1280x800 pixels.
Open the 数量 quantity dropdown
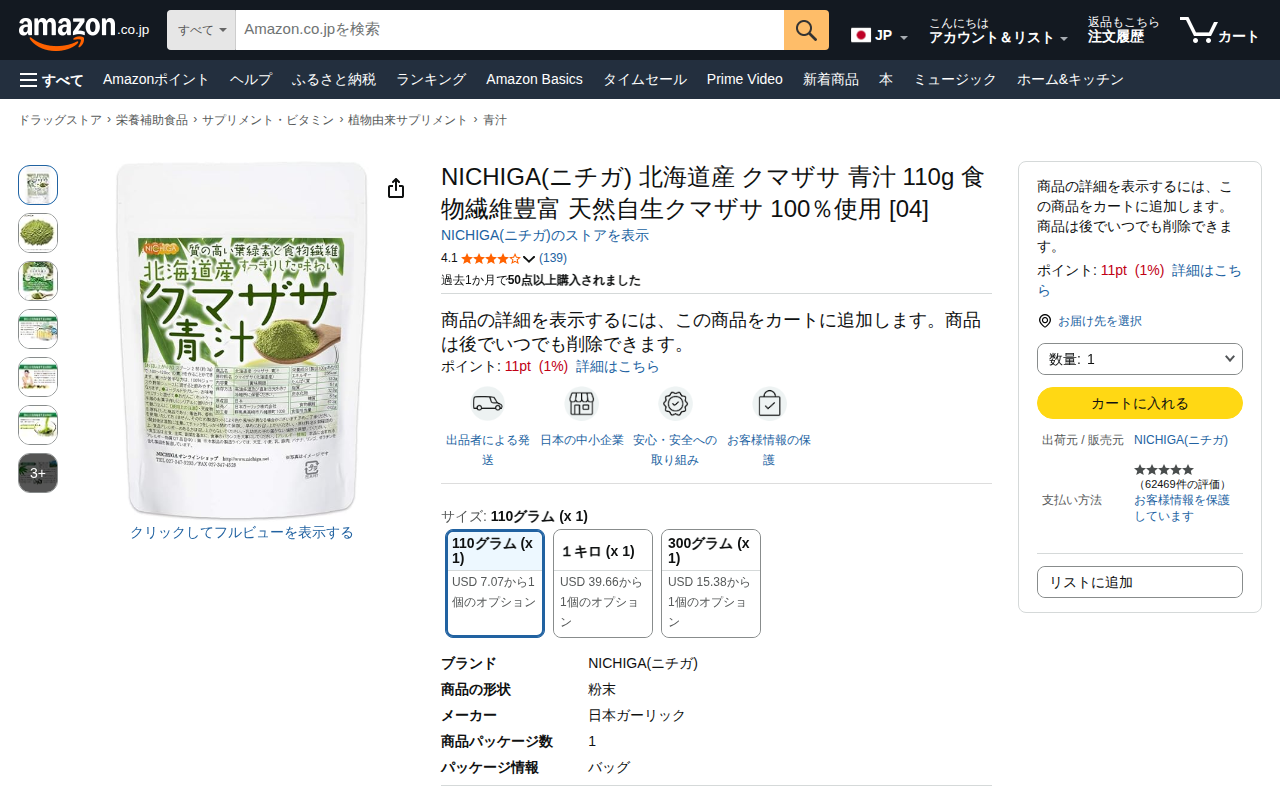click(1140, 359)
